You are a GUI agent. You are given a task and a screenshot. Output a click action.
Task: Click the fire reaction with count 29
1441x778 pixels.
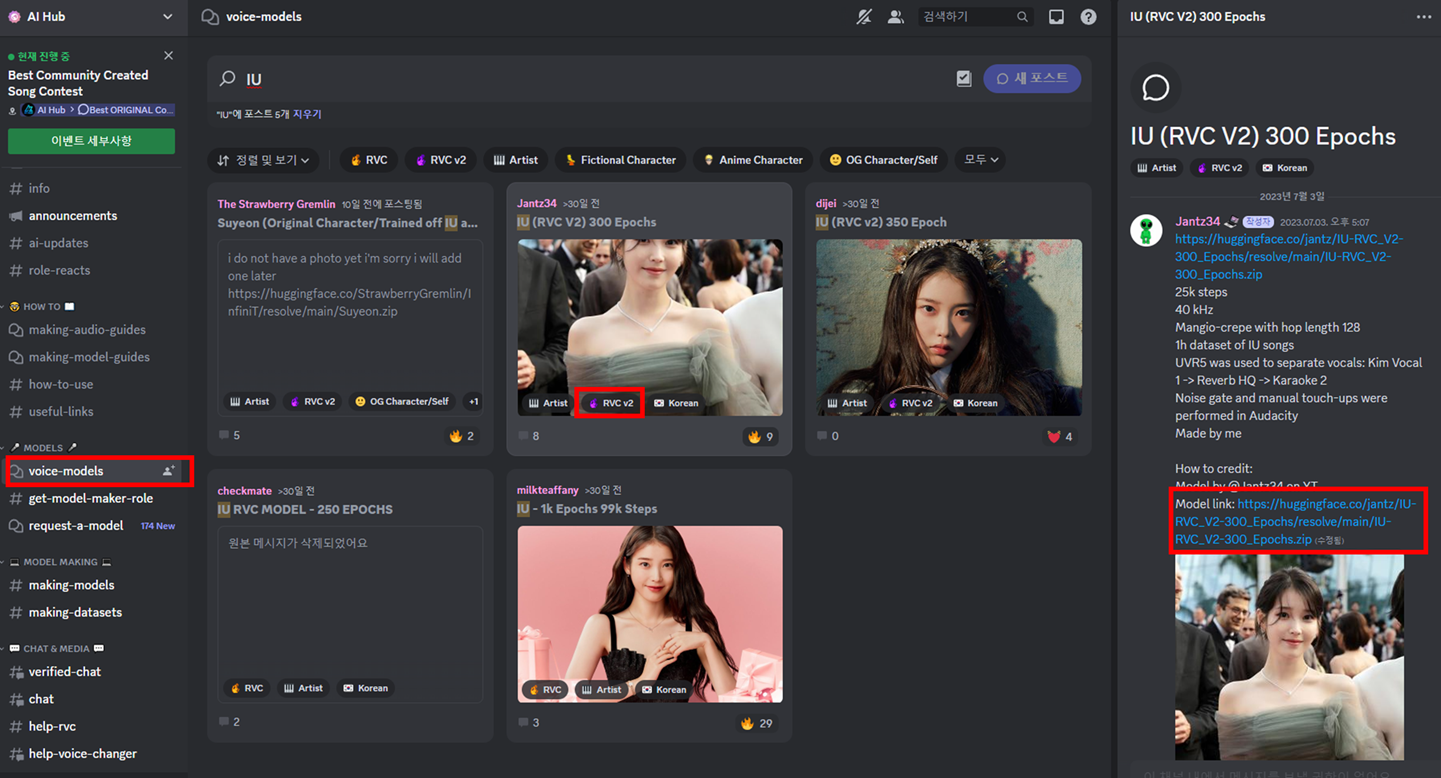[x=756, y=723]
